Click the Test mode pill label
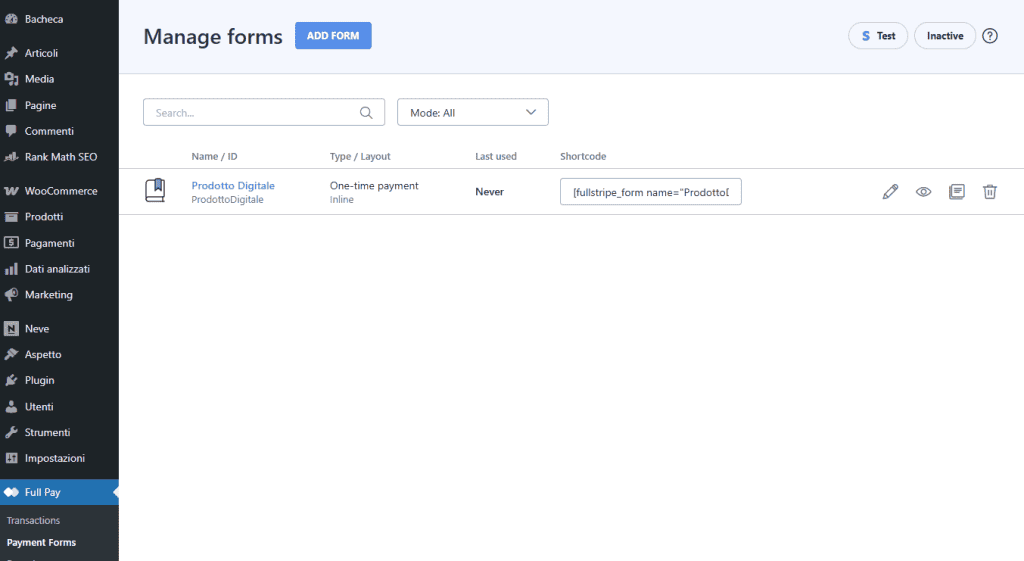Image resolution: width=1024 pixels, height=561 pixels. click(886, 36)
